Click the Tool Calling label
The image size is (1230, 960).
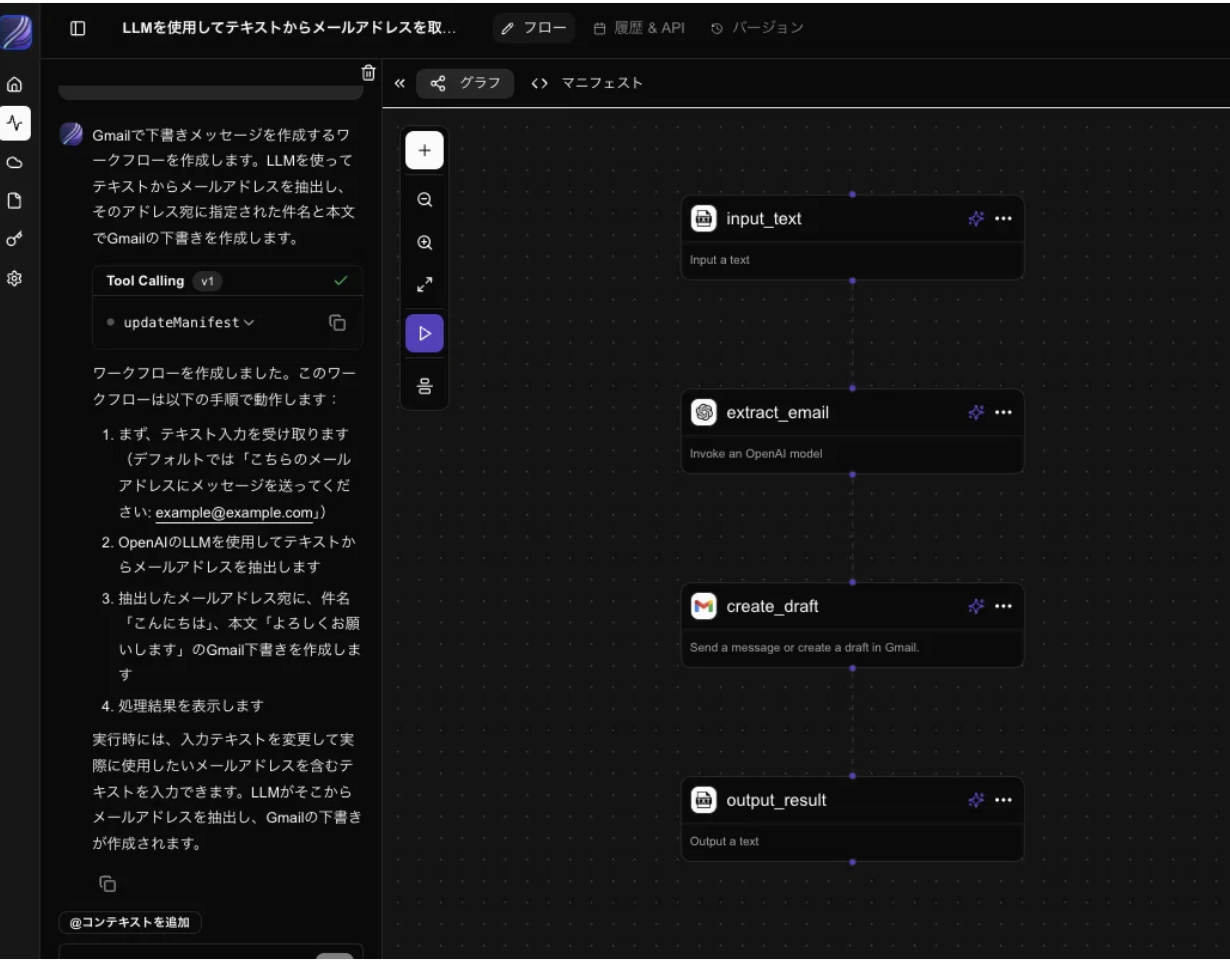coord(145,281)
